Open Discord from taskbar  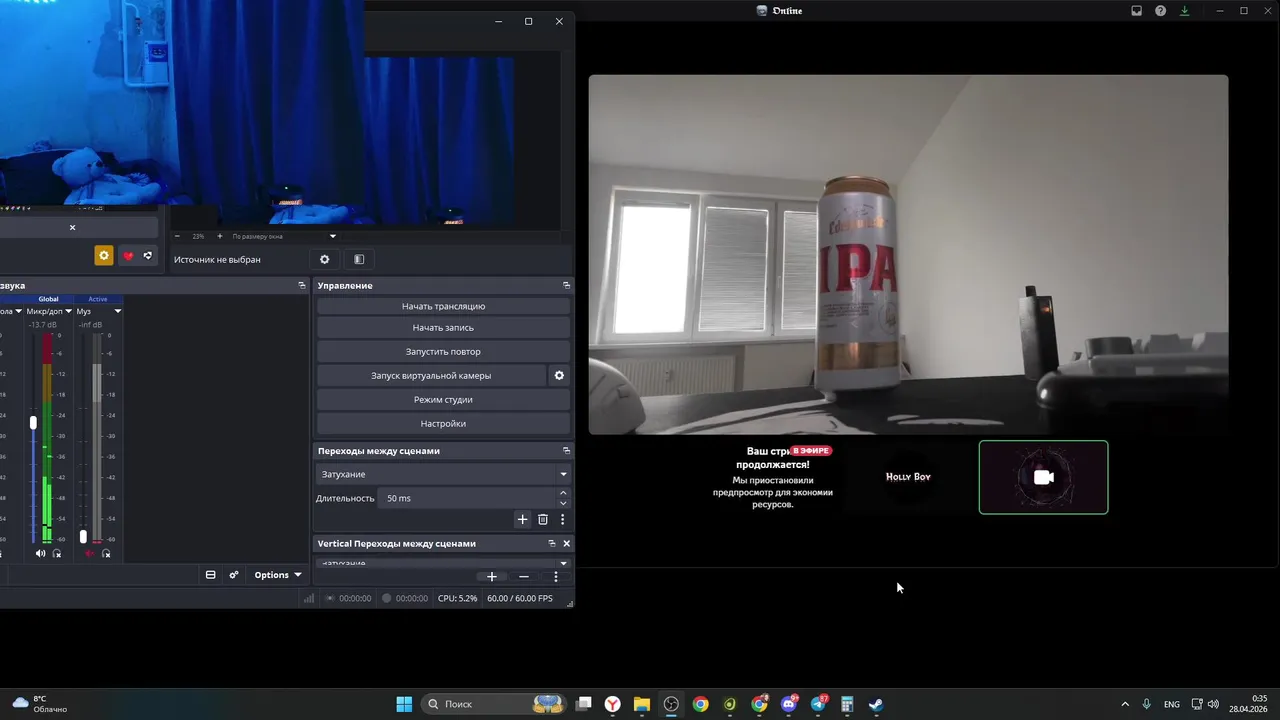click(x=789, y=704)
